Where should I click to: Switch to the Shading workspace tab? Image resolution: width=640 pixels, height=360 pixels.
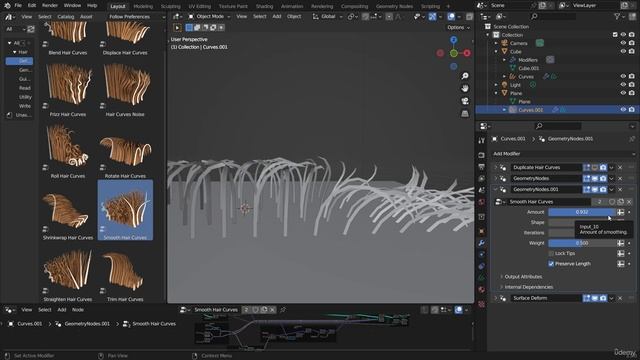click(x=264, y=6)
